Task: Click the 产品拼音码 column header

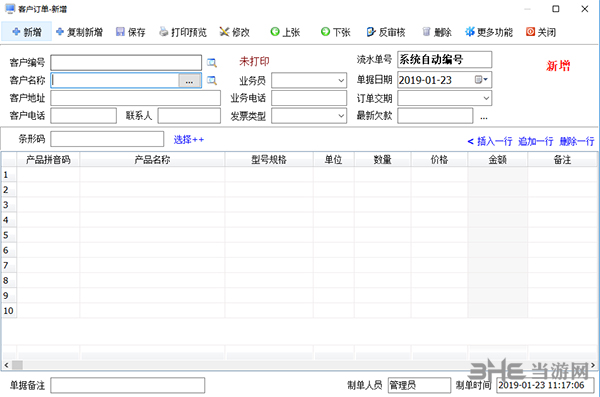Action: tap(48, 160)
